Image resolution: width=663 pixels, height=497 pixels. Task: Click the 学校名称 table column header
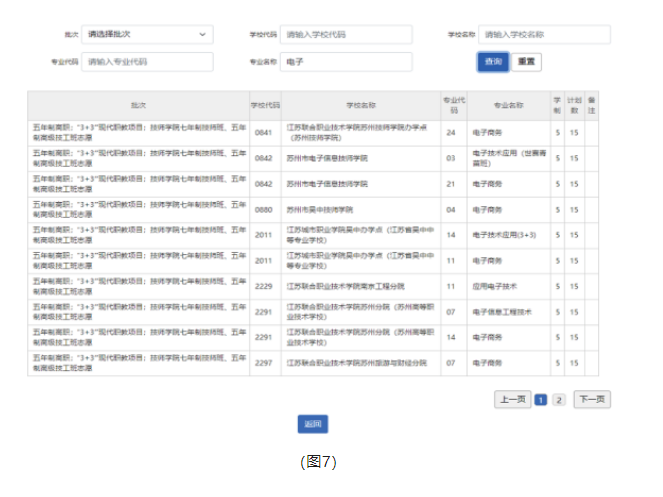point(361,105)
